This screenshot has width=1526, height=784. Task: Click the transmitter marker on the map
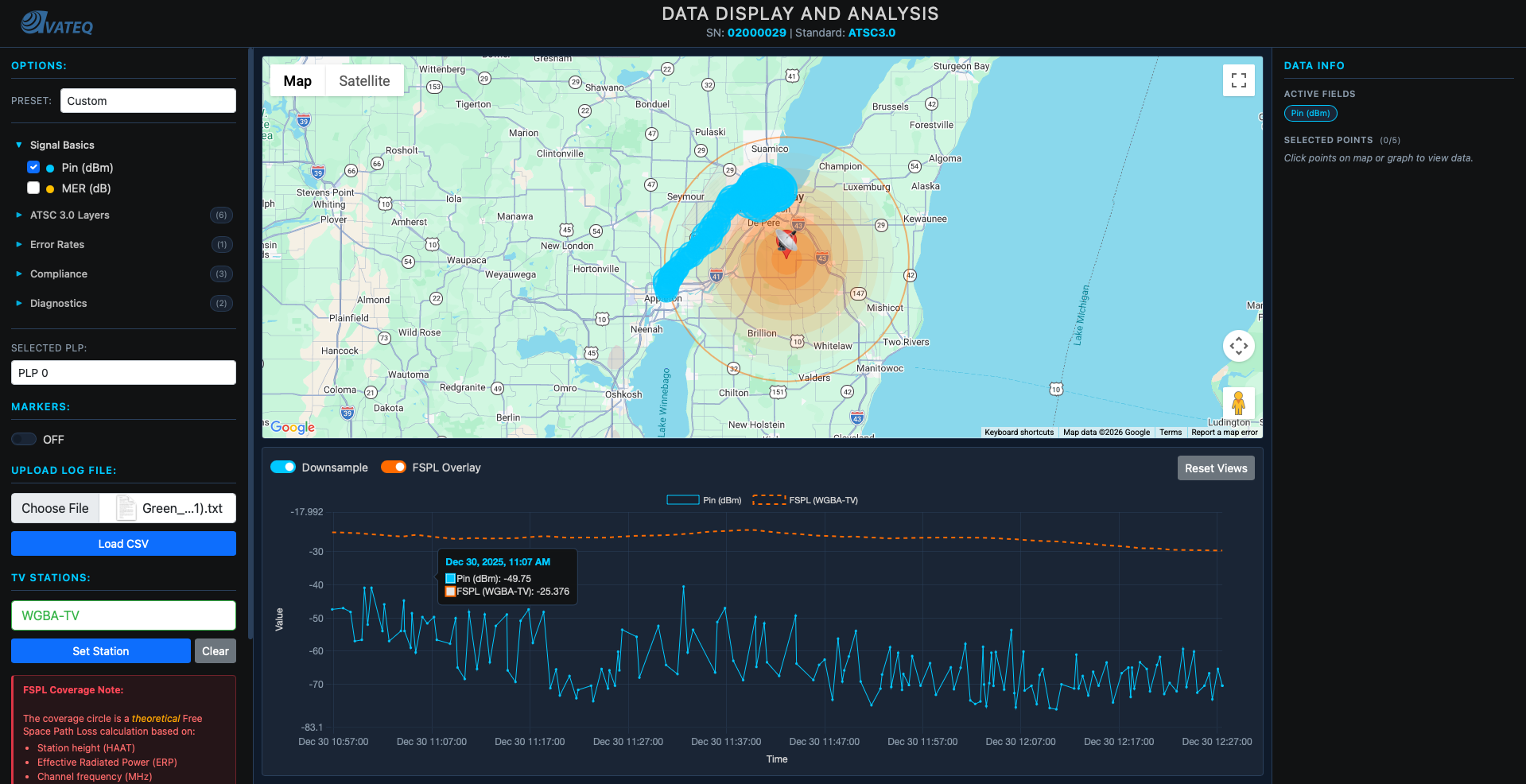786,243
